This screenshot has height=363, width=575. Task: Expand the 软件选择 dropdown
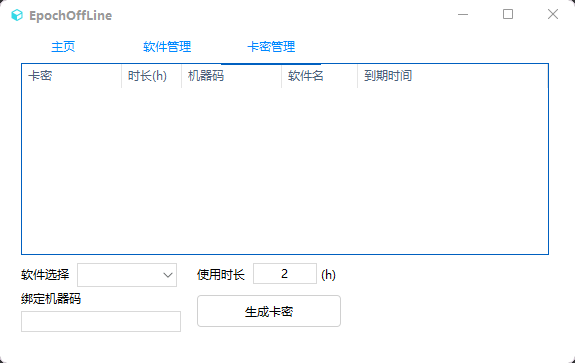[x=127, y=275]
